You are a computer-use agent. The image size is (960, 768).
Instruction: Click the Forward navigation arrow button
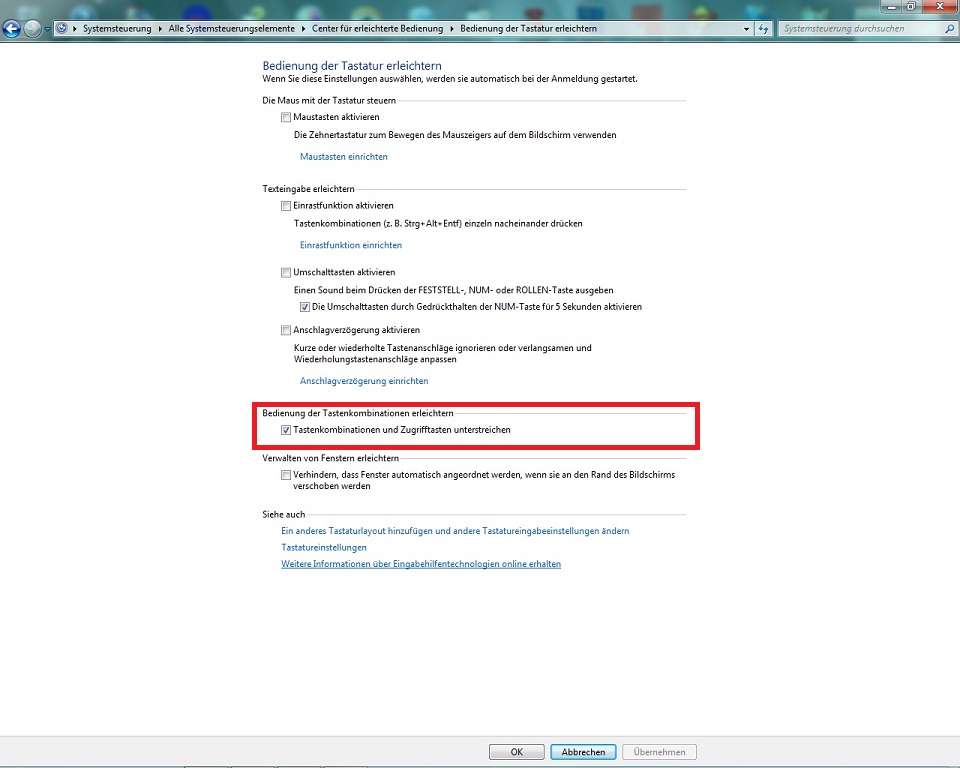tap(33, 29)
